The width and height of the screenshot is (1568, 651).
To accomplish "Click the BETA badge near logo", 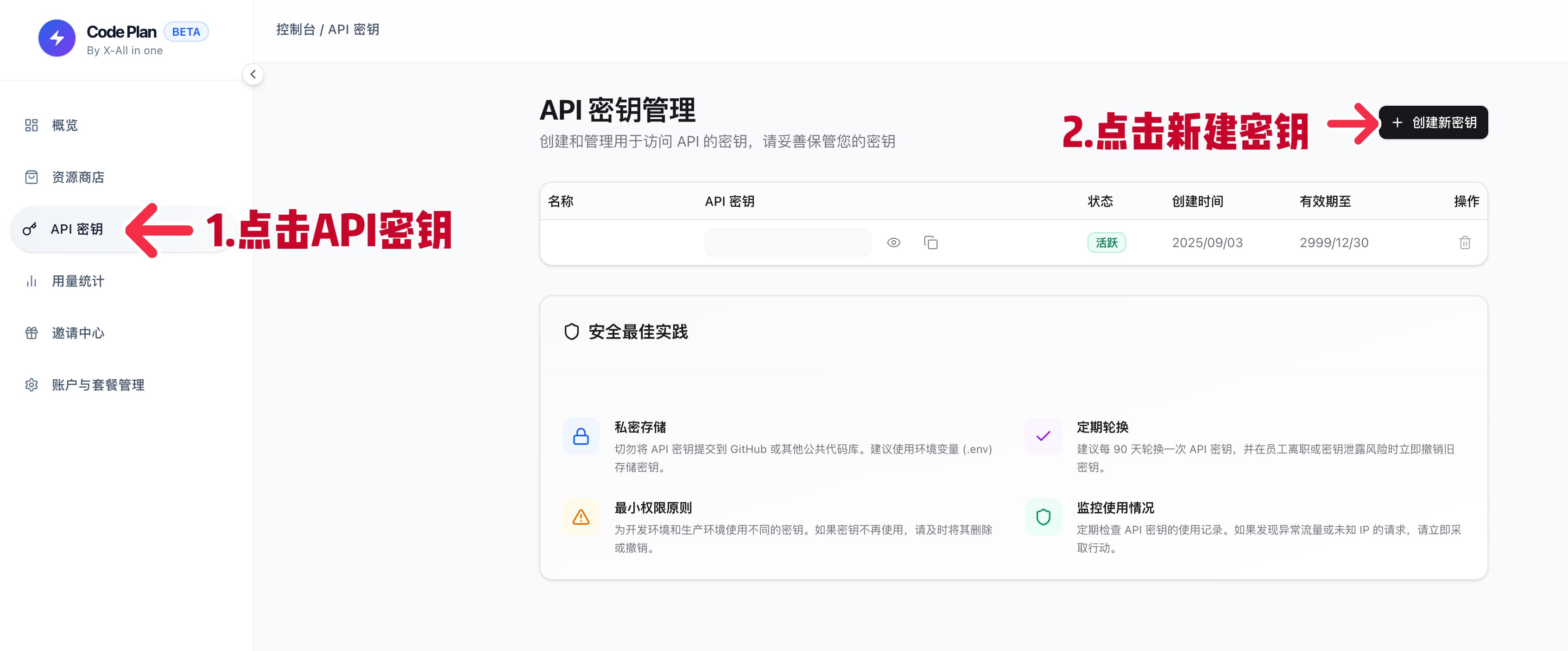I will coord(186,32).
